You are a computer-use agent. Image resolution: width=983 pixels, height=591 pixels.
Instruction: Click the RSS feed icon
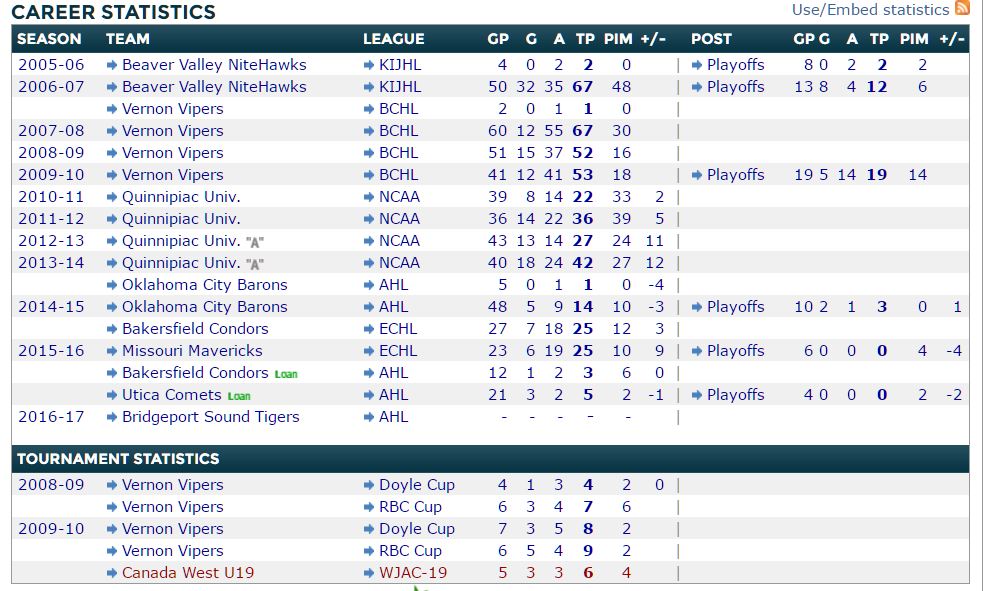tap(962, 9)
